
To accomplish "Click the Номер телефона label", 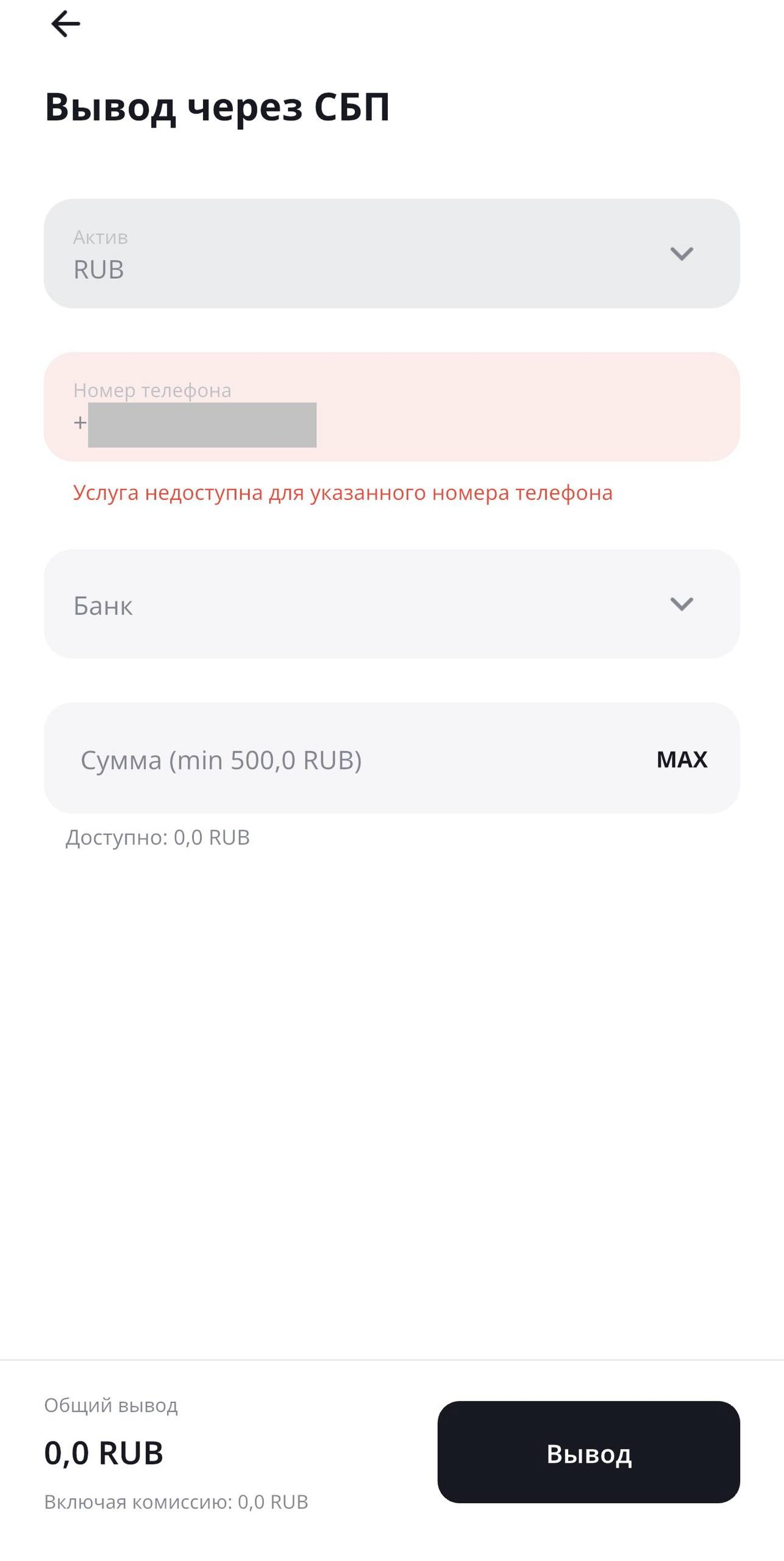I will tap(152, 390).
